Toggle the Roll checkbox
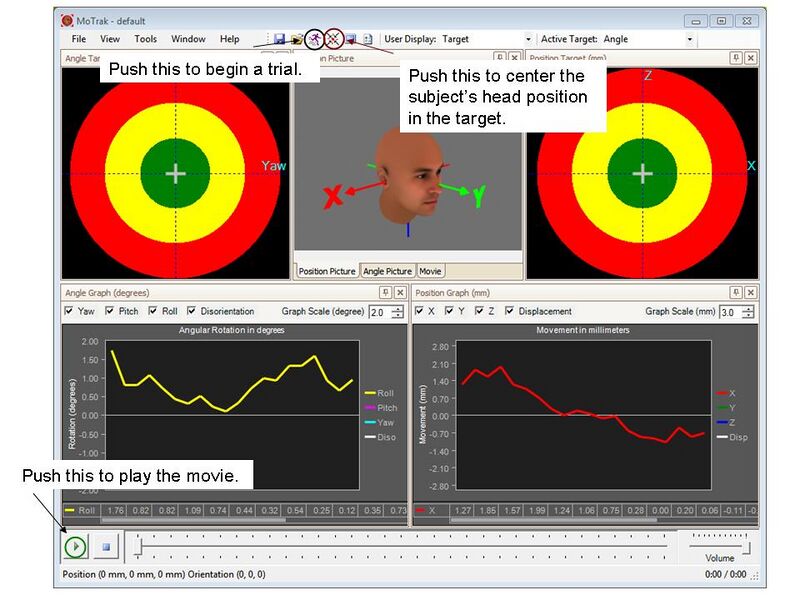 (153, 311)
